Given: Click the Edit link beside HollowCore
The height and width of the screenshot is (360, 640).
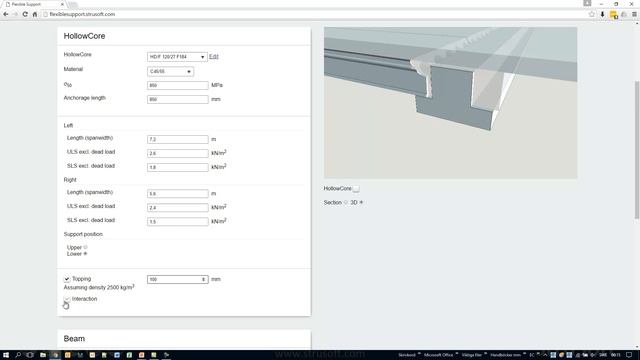Looking at the screenshot, I should click(213, 57).
